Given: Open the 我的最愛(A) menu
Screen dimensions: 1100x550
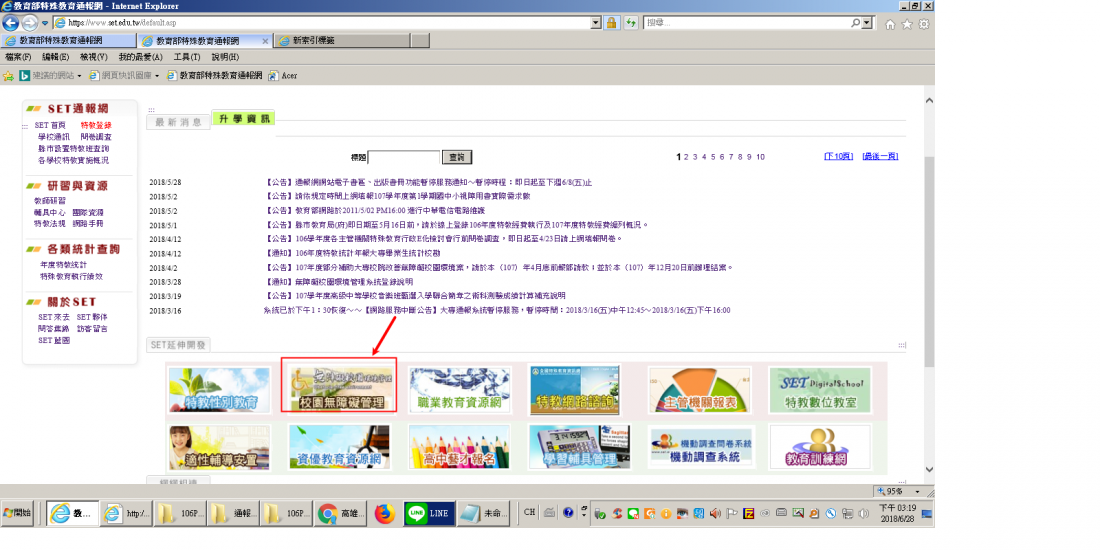Looking at the screenshot, I should 140,57.
